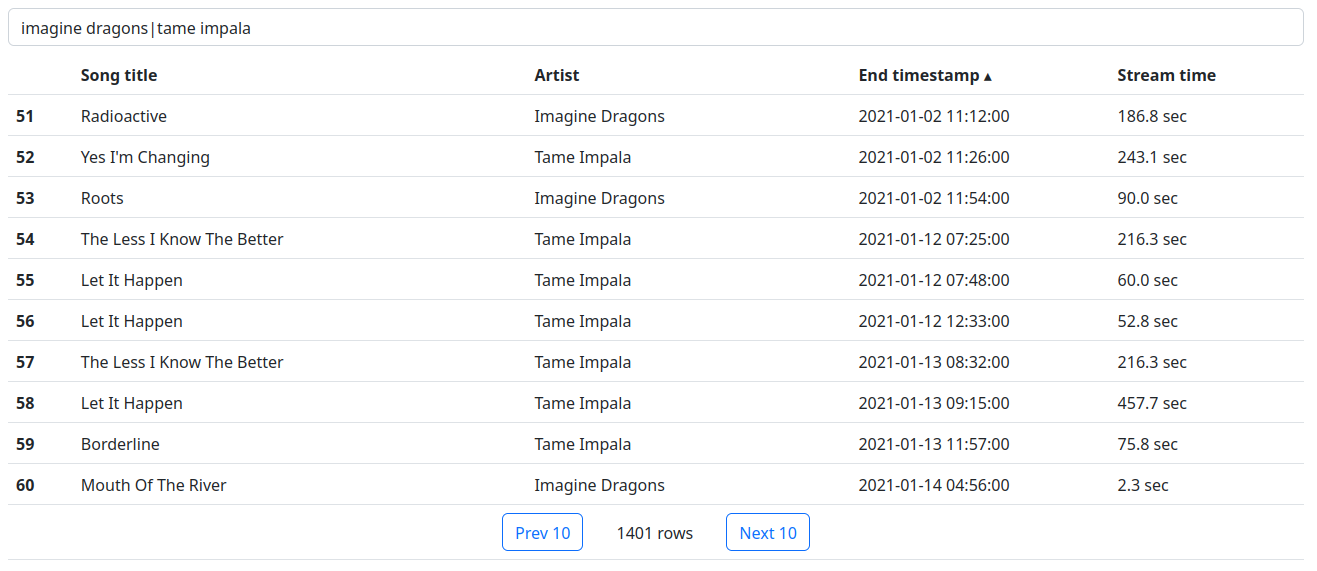Click row number 60
Image resolution: width=1317 pixels, height=571 pixels.
click(25, 485)
